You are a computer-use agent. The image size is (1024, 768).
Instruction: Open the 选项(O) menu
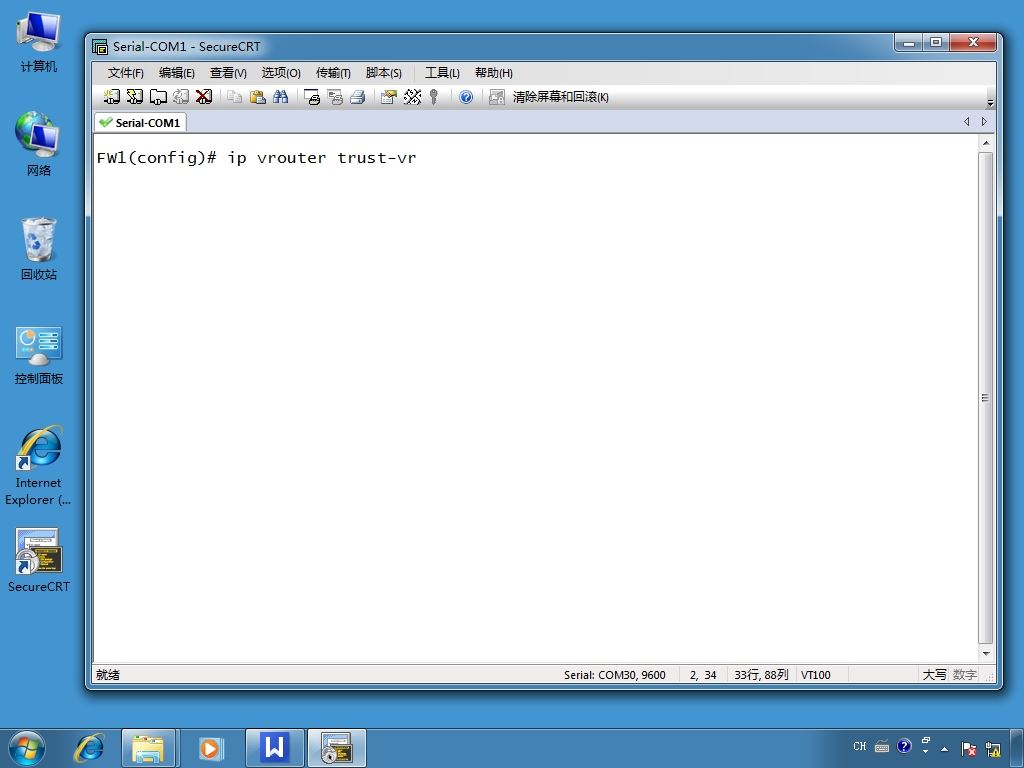coord(281,72)
